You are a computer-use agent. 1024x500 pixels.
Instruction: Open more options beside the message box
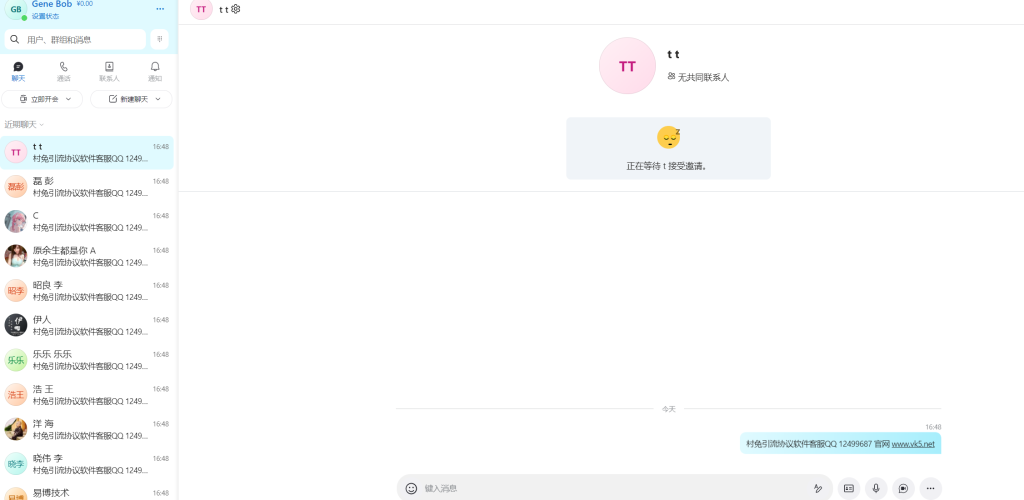click(x=931, y=488)
